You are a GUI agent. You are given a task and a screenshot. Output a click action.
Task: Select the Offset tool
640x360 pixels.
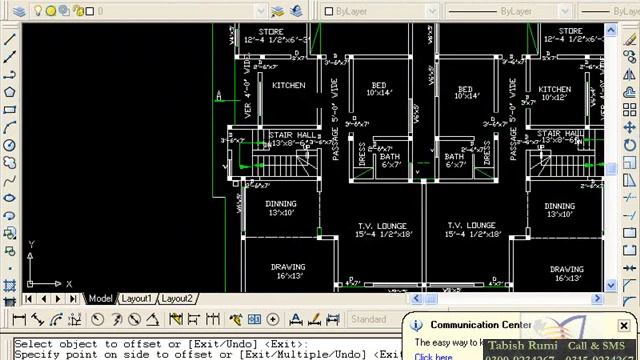[630, 92]
